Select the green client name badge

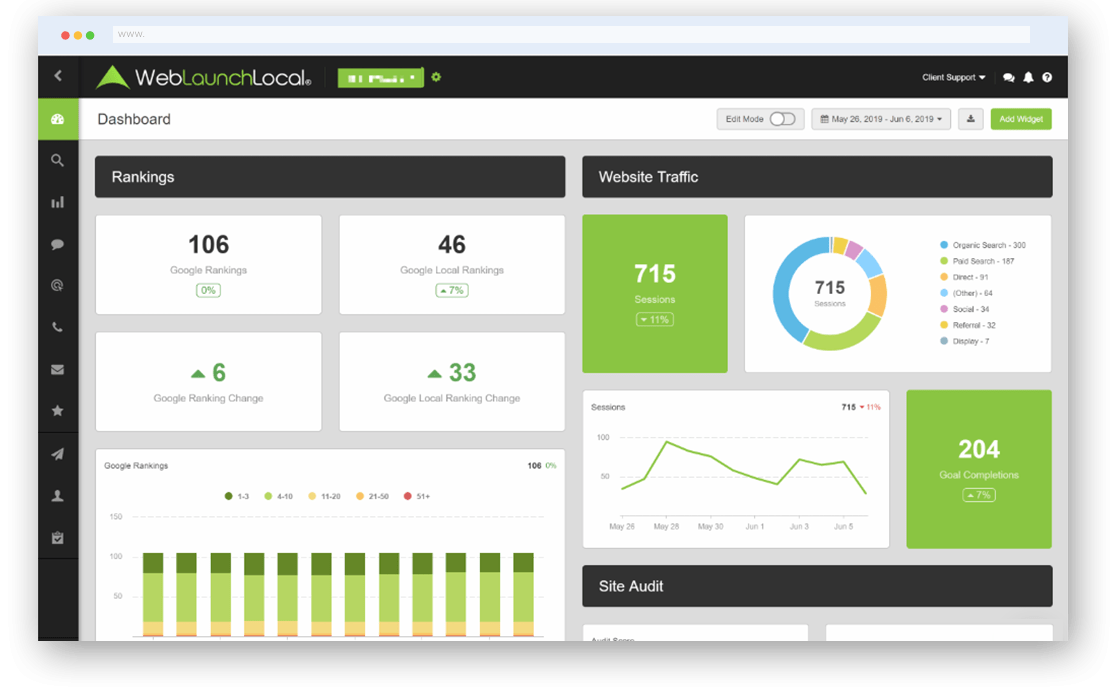click(x=381, y=77)
